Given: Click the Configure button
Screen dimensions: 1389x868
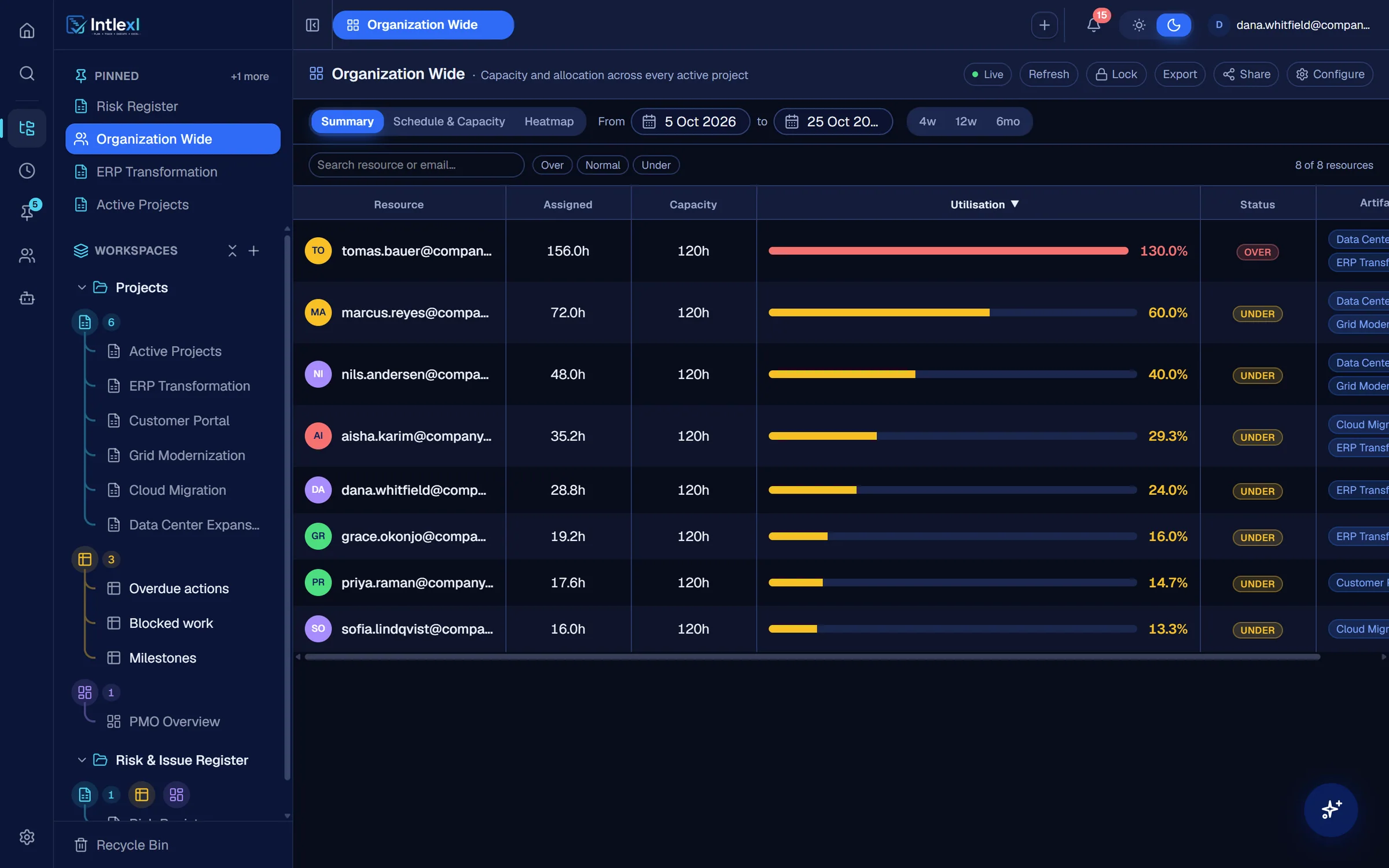Looking at the screenshot, I should tap(1329, 74).
